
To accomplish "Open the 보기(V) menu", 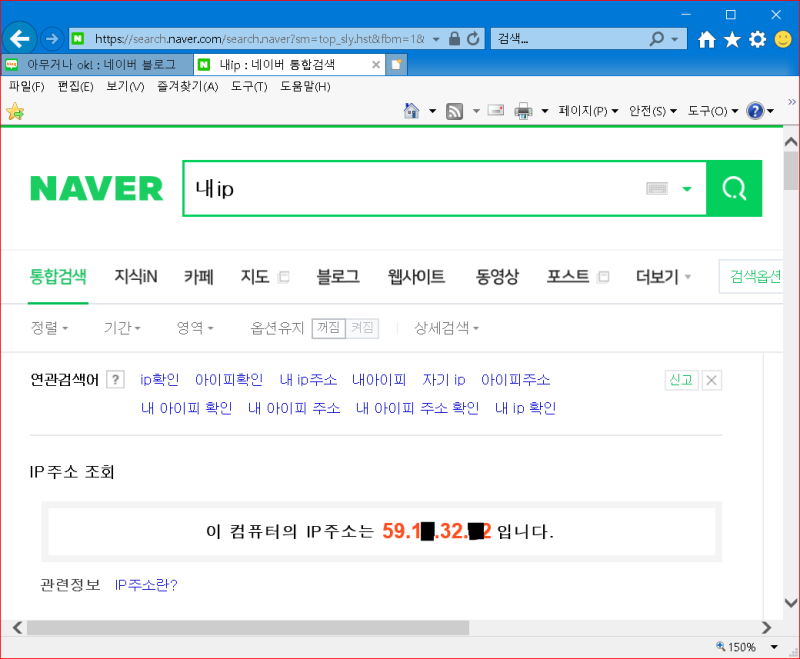I will [x=125, y=87].
